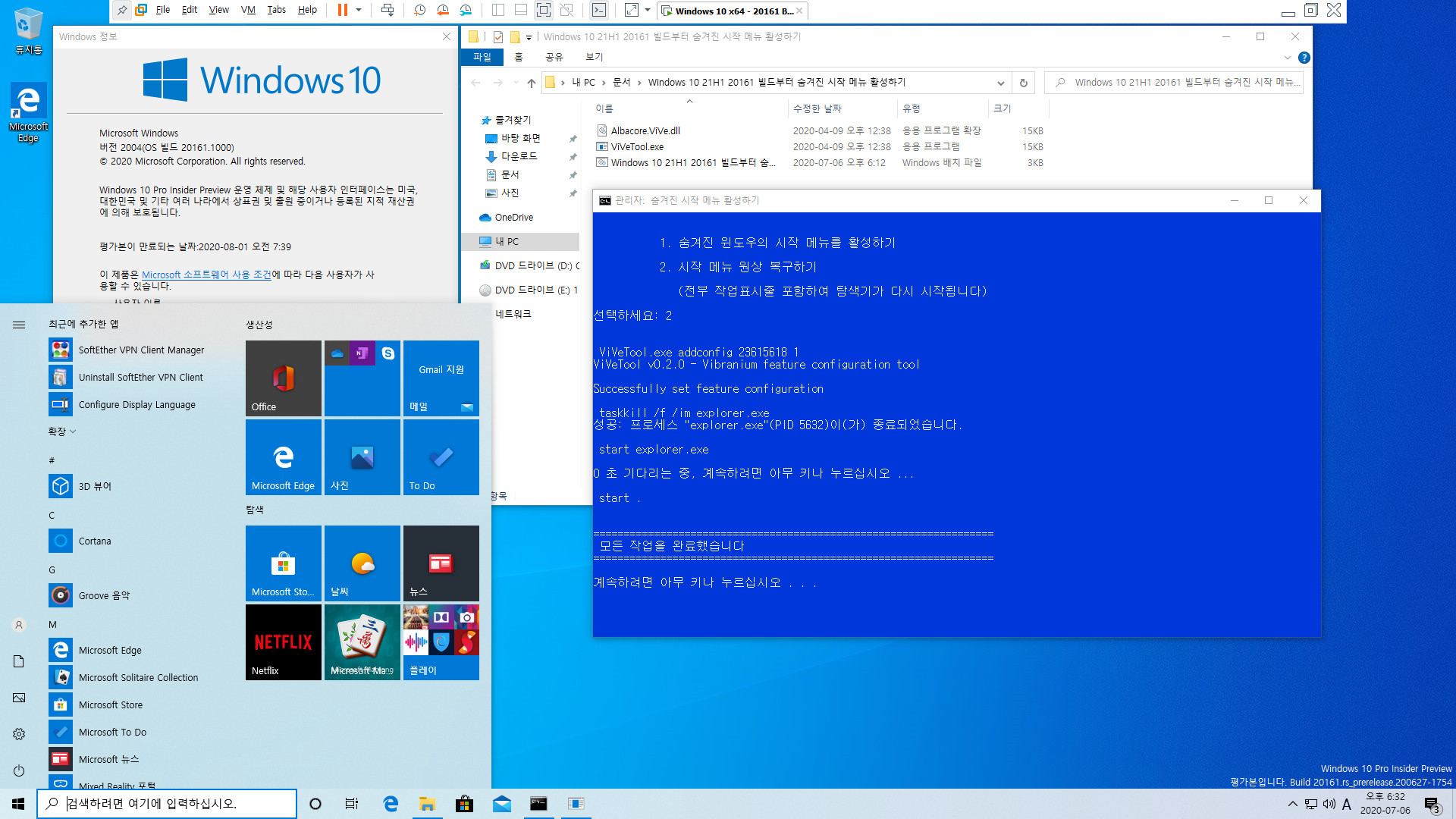Open the 파일 tab in File Explorer ribbon

[482, 57]
